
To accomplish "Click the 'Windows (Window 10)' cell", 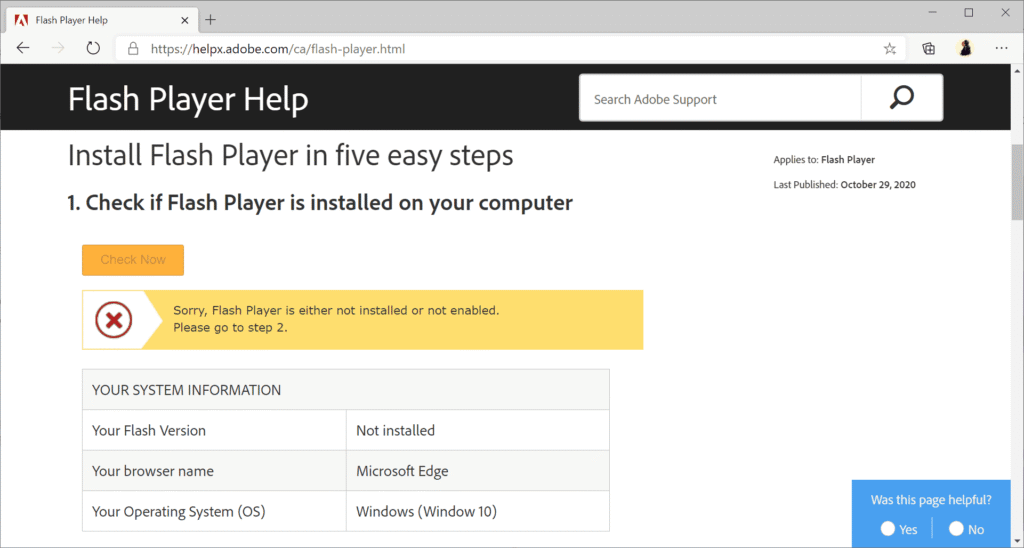I will (477, 511).
